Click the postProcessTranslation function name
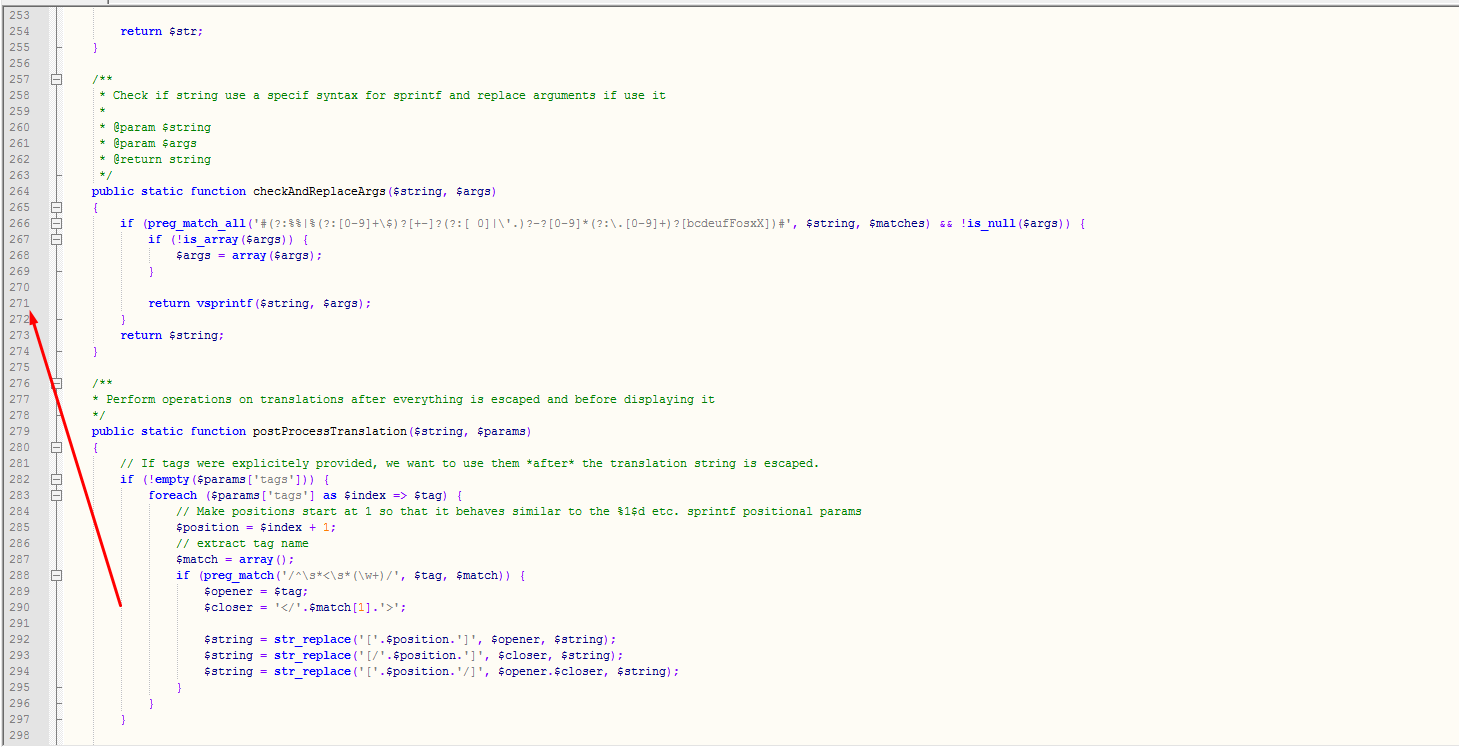 point(331,431)
